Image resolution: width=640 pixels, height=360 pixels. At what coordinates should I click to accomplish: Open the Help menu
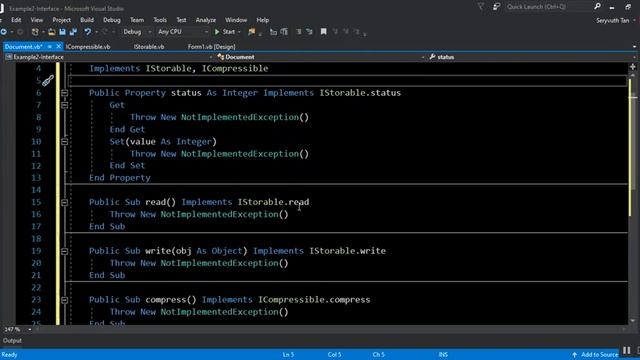pos(262,20)
